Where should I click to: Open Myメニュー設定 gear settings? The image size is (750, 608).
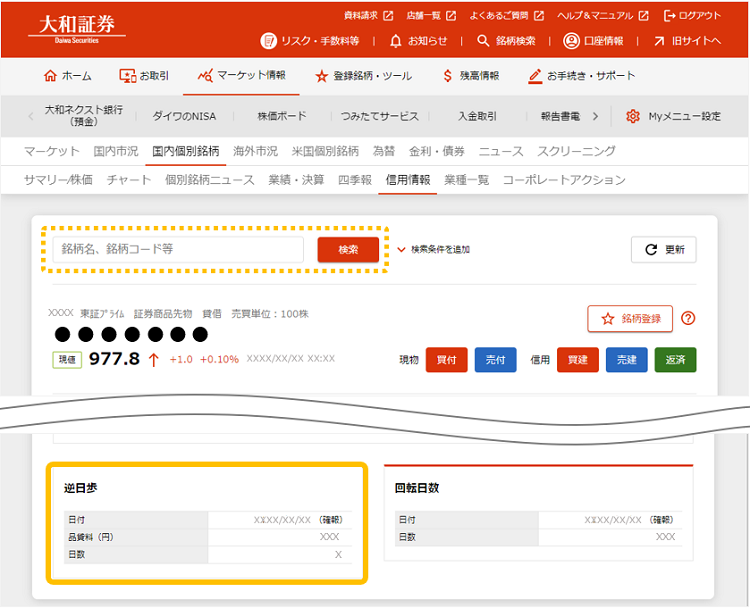pos(673,116)
